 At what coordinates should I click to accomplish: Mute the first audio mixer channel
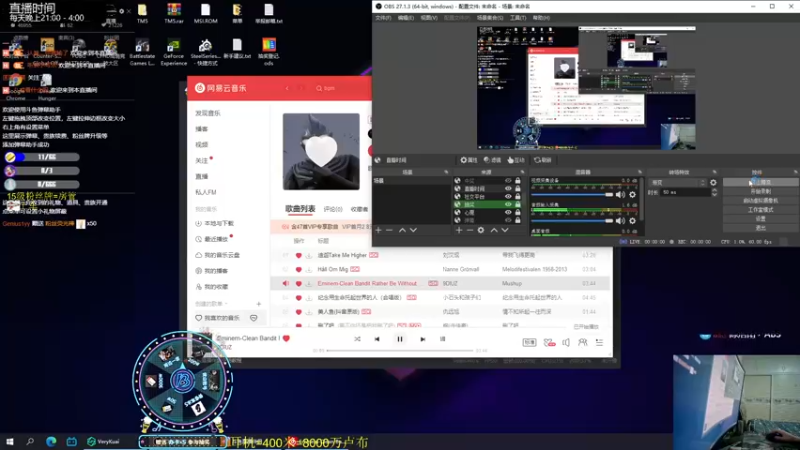[x=620, y=195]
